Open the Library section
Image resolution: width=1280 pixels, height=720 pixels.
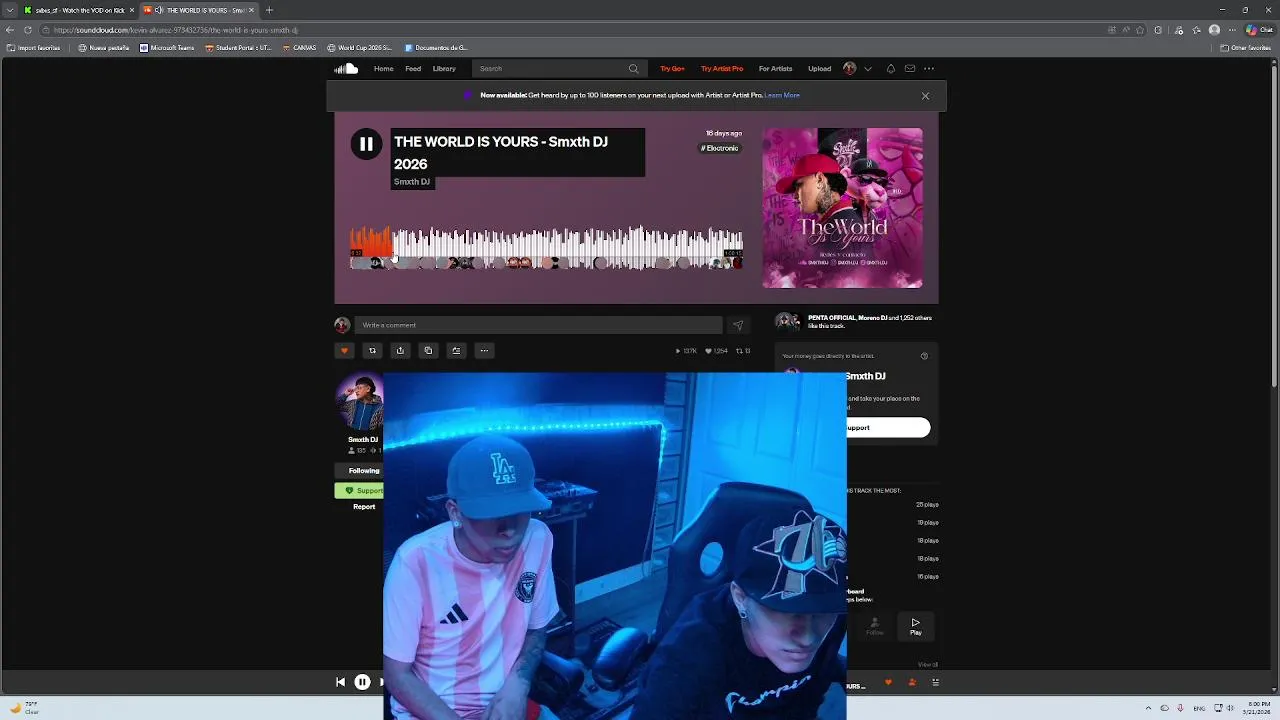pyautogui.click(x=444, y=69)
